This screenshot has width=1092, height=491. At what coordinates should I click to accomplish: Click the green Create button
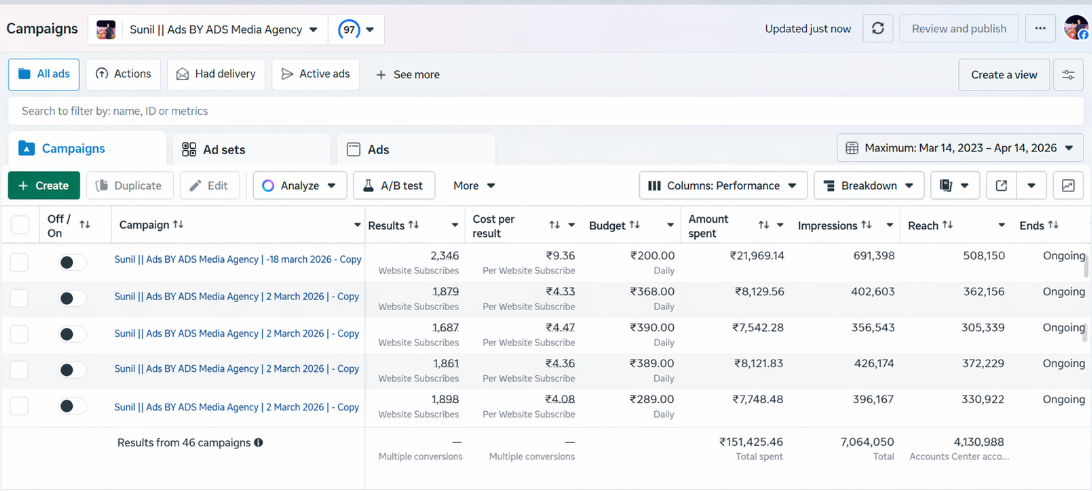click(x=44, y=186)
